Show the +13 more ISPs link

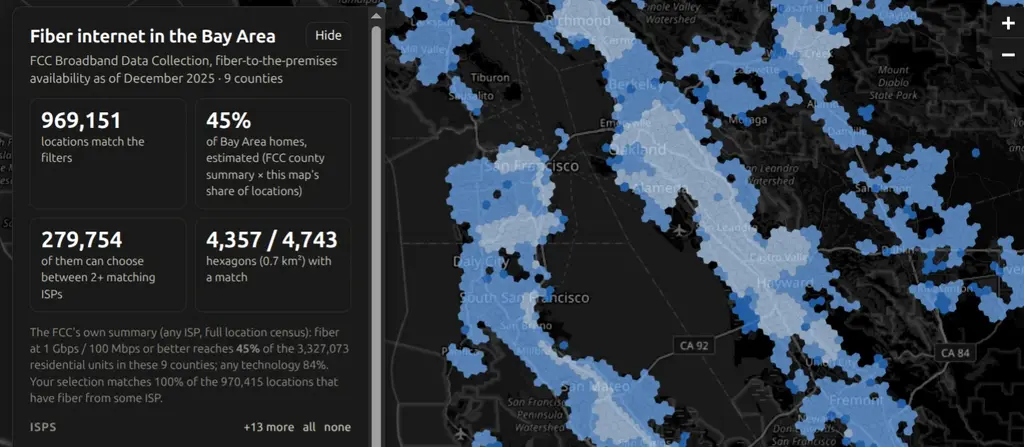(x=269, y=427)
